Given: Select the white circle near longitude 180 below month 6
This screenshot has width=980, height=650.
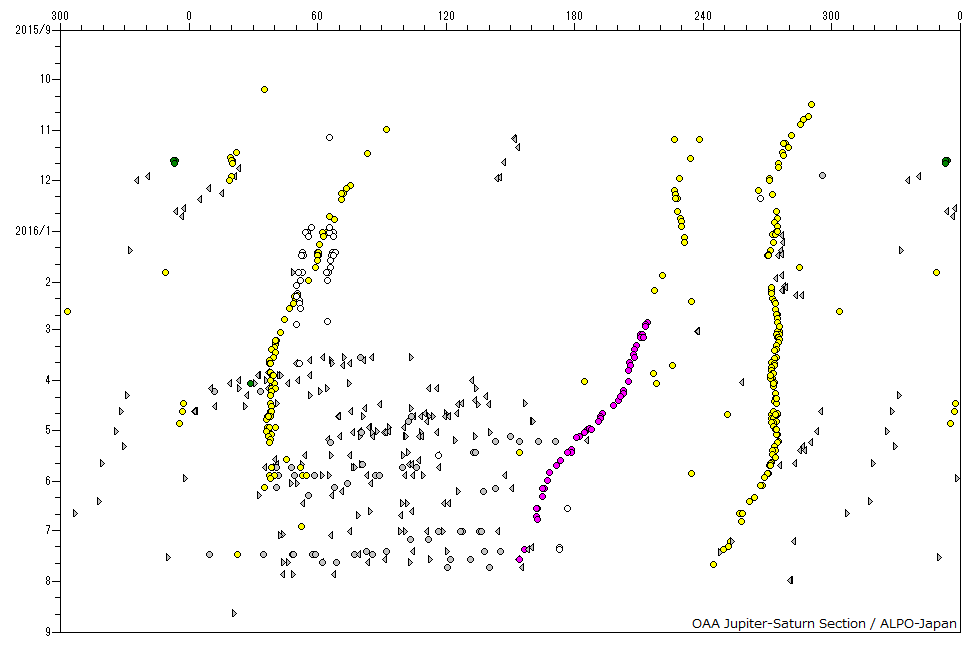Looking at the screenshot, I should coord(568,509).
